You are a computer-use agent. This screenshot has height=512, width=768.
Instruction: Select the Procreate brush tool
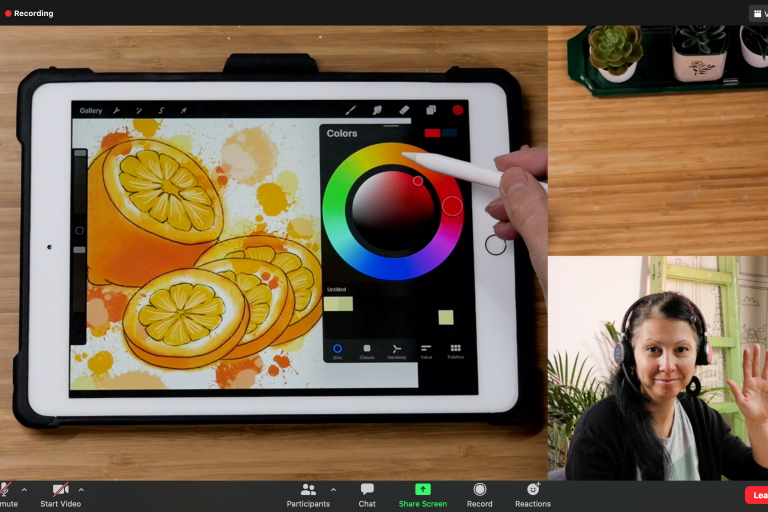(351, 110)
